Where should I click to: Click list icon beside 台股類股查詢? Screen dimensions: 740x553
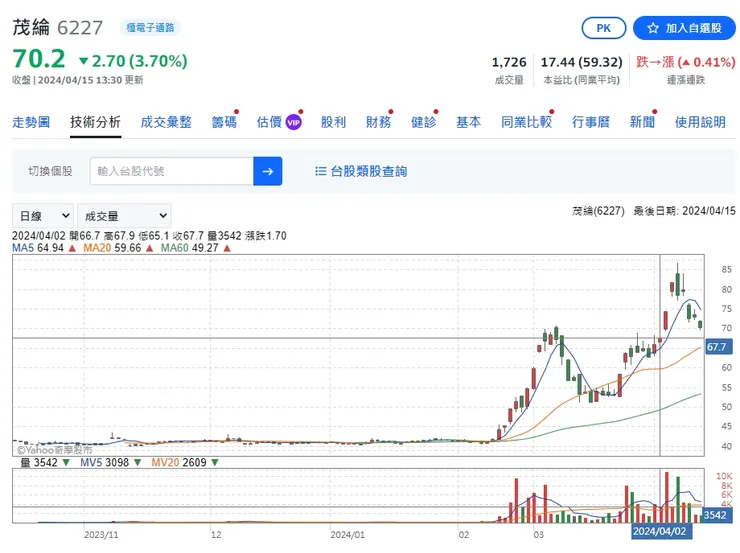tap(321, 171)
